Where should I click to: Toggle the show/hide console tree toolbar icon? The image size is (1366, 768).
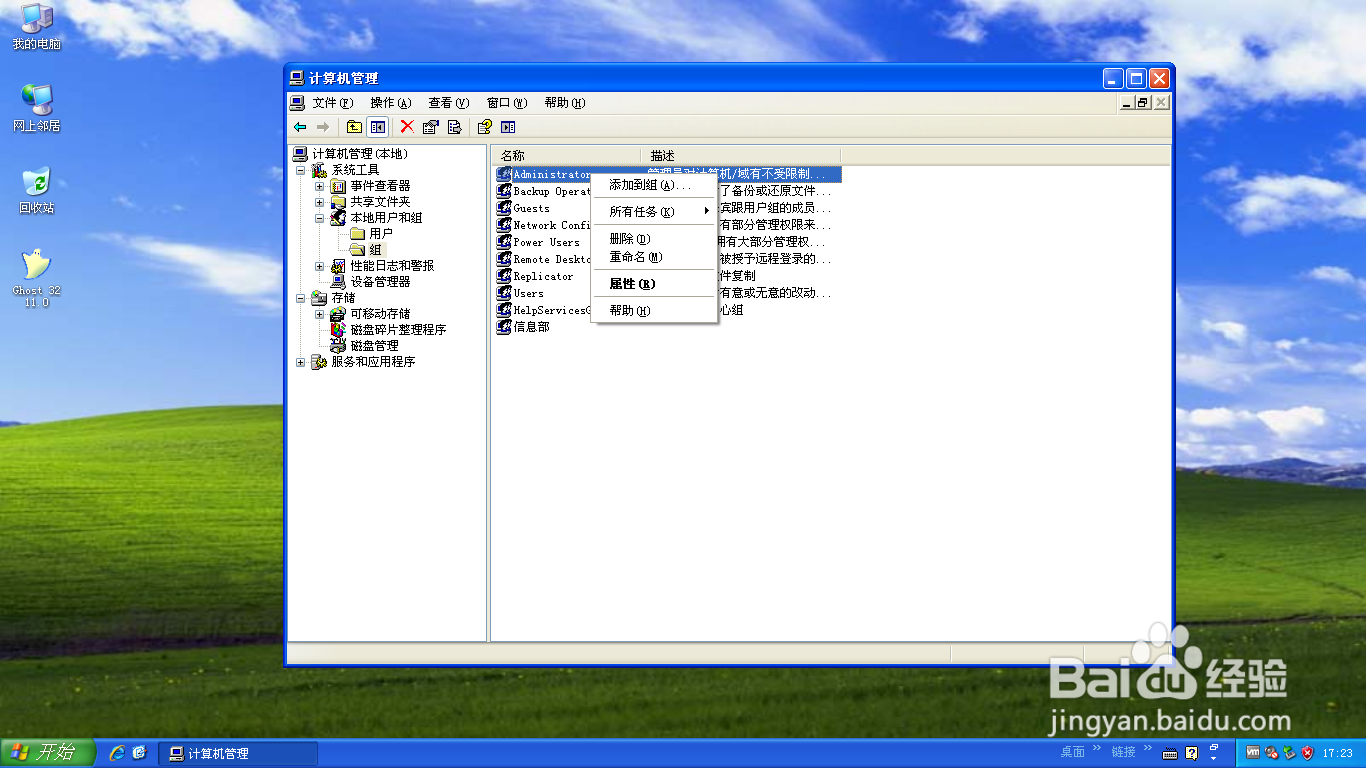377,127
